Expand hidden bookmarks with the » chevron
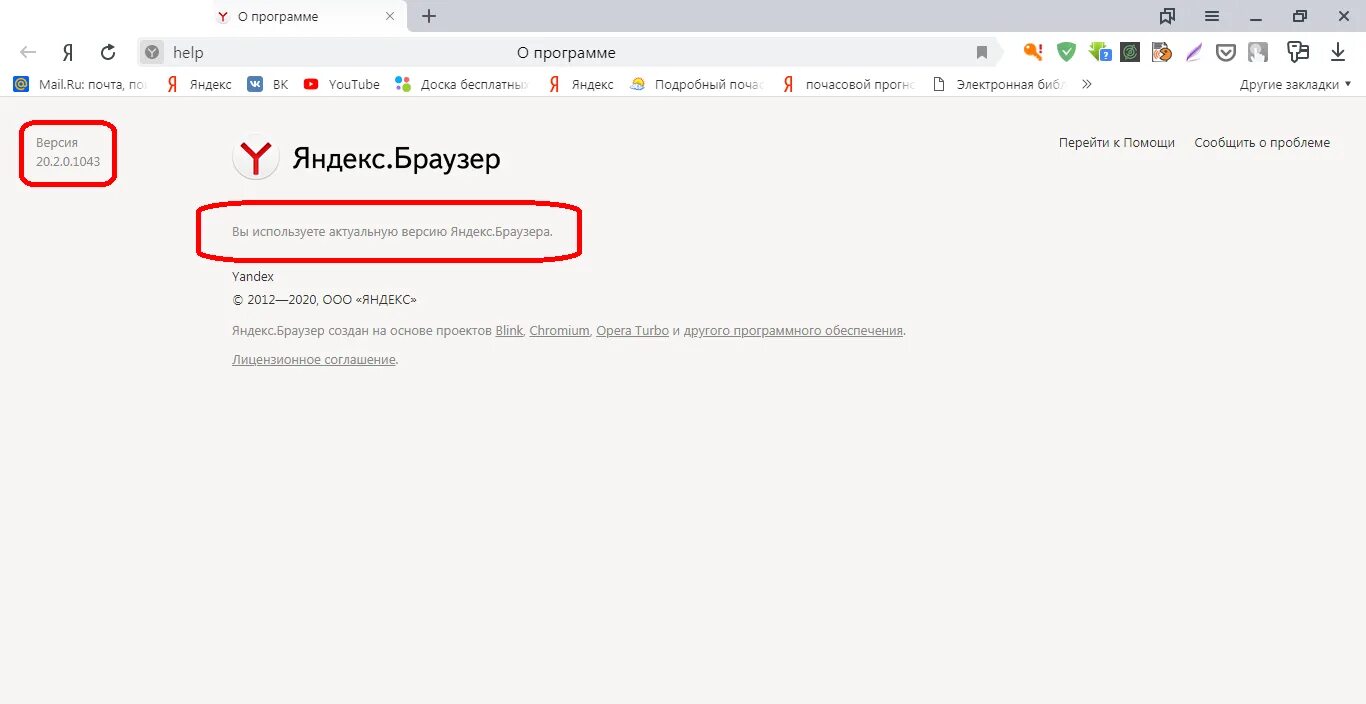The height and width of the screenshot is (704, 1366). 1087,85
